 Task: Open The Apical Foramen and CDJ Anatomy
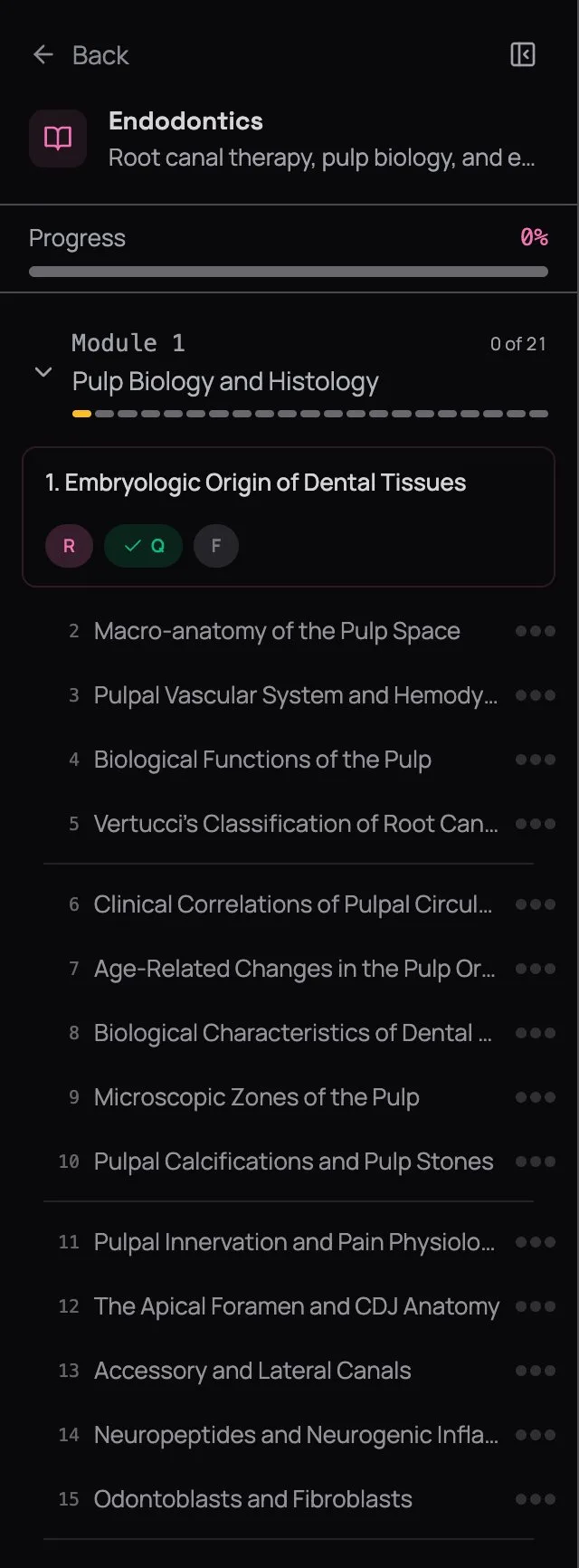296,1306
